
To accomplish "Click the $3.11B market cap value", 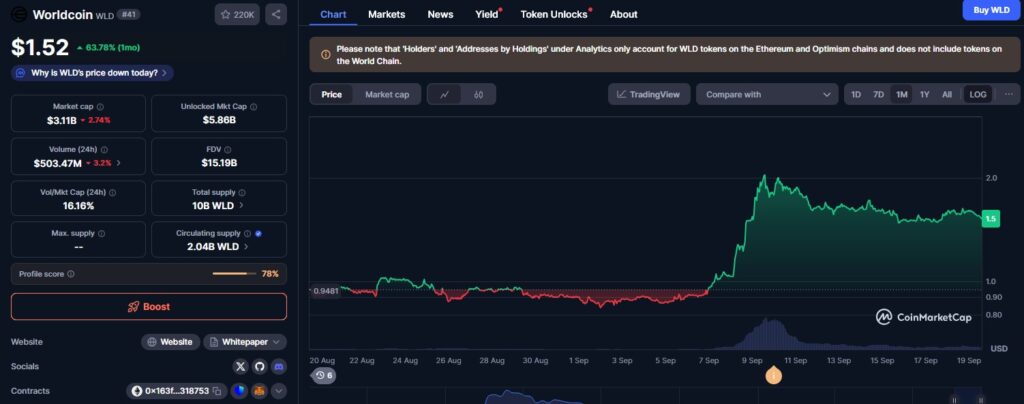I will (61, 120).
